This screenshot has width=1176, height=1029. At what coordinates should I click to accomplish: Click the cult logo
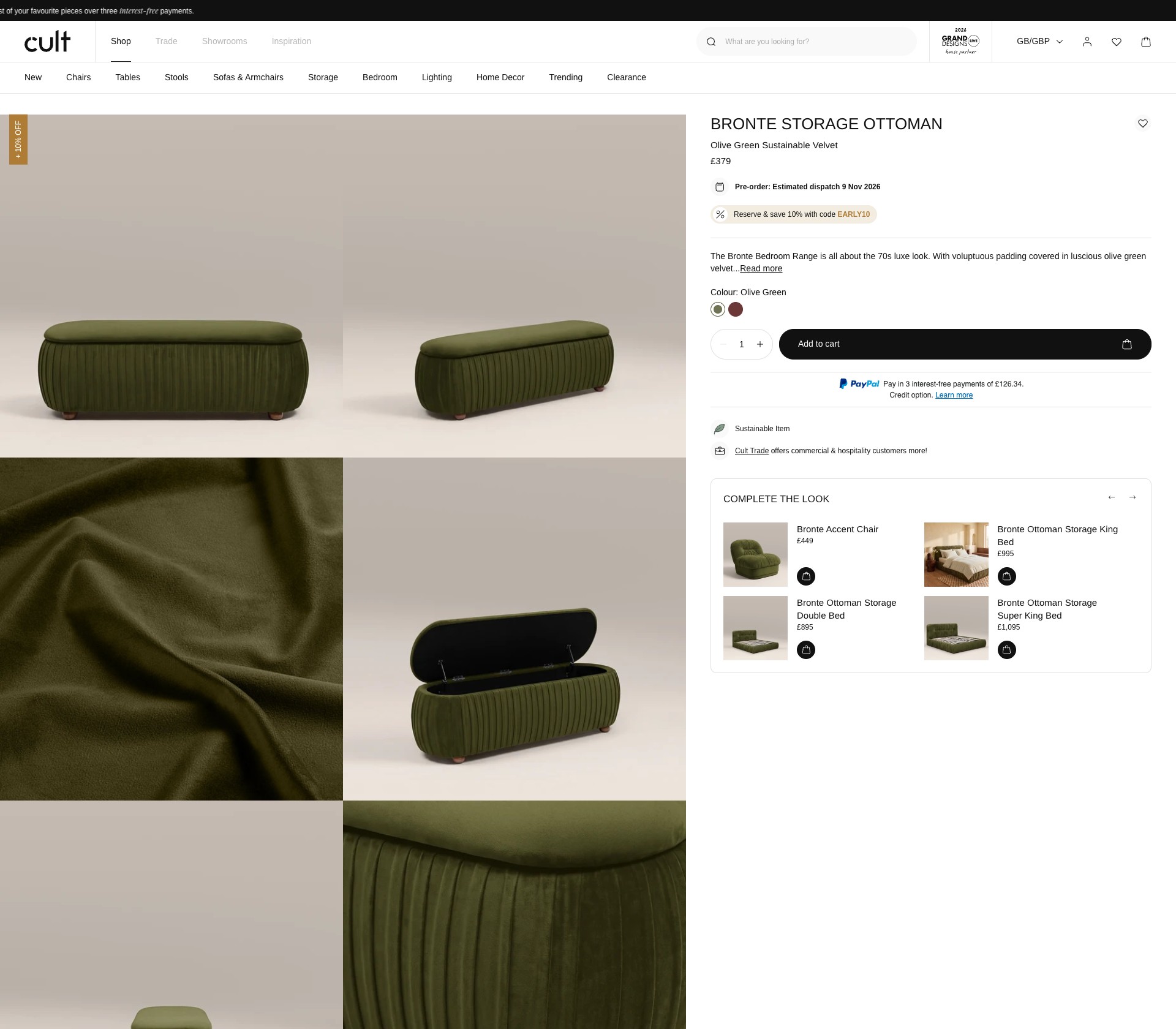point(47,41)
